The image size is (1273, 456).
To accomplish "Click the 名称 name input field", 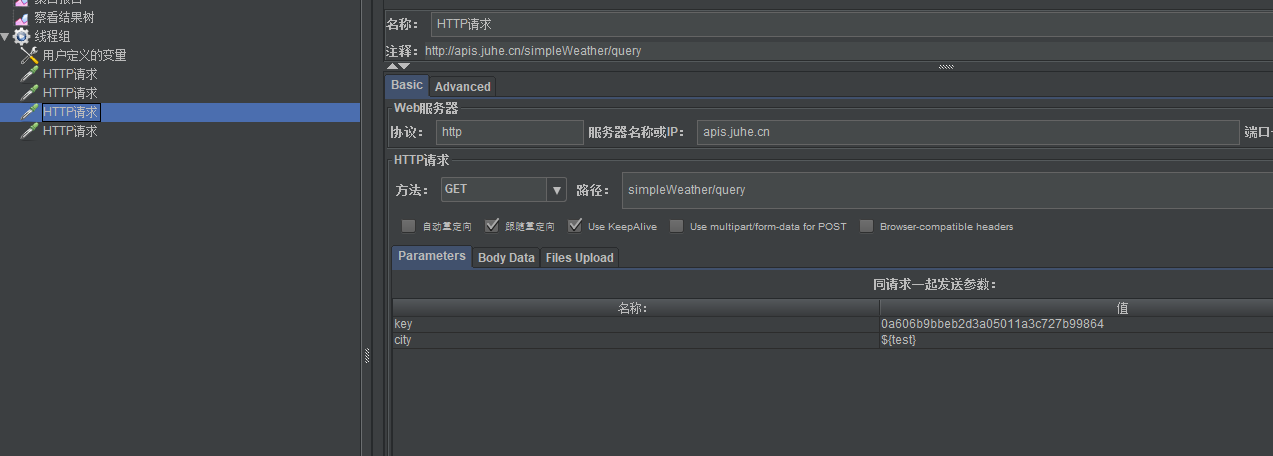I will point(852,24).
